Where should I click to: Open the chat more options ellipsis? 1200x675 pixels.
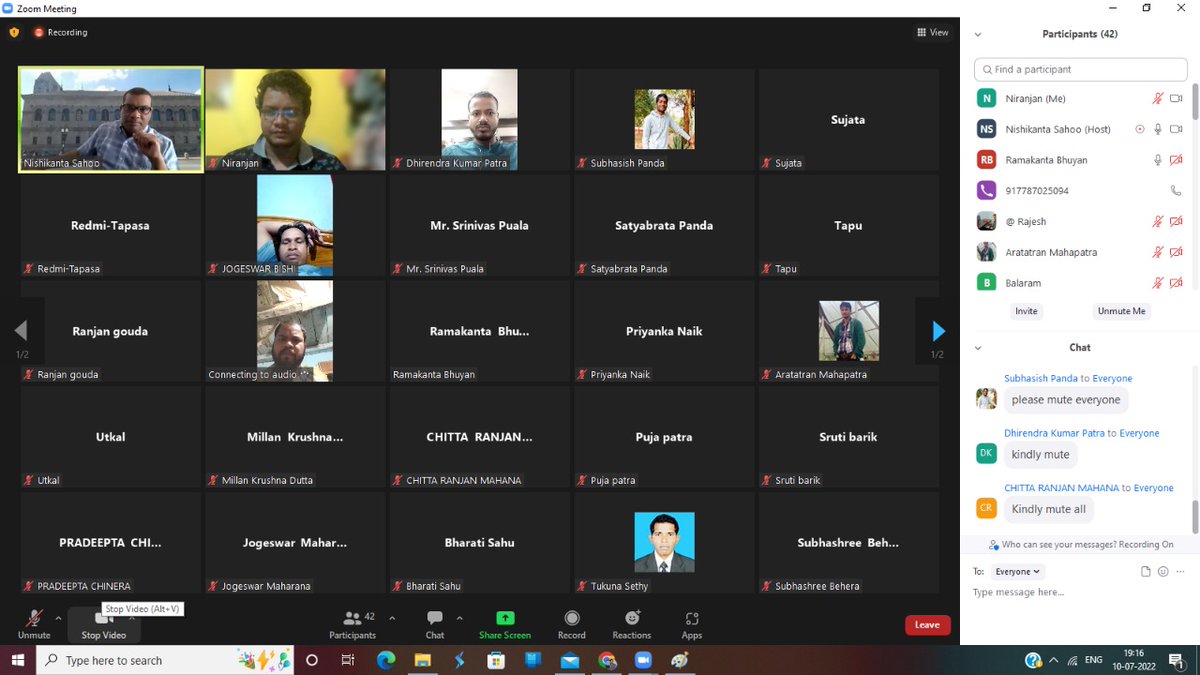(1180, 572)
